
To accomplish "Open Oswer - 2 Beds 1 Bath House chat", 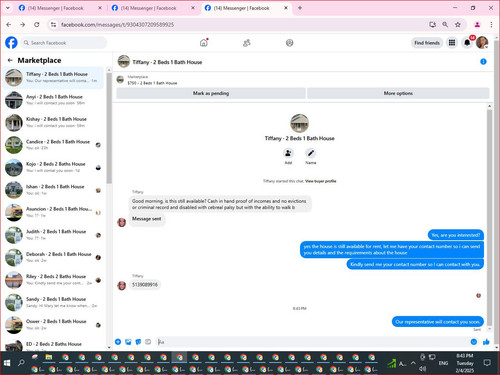I will click(53, 325).
